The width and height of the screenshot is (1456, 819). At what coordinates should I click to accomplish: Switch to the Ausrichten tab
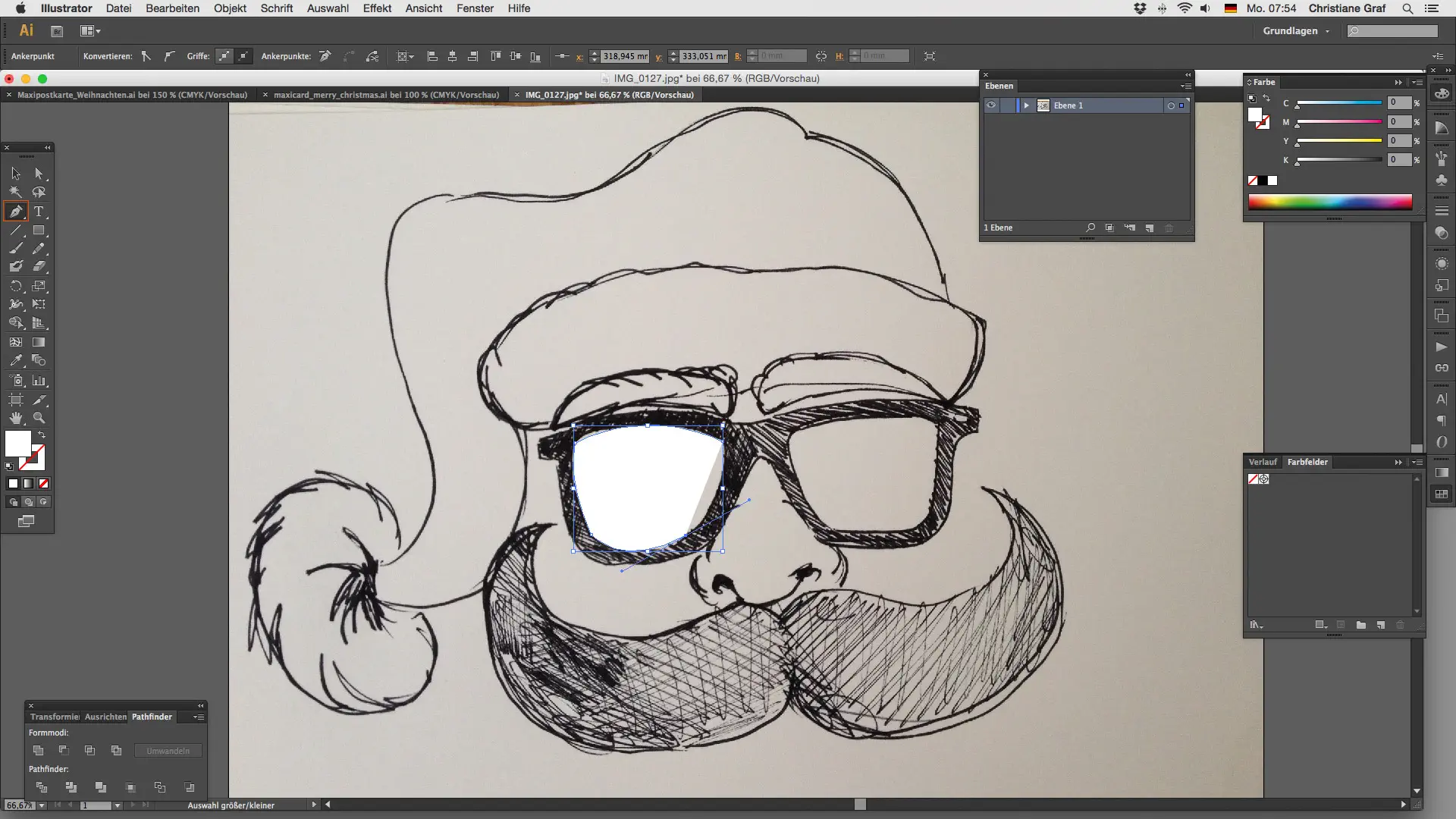(x=105, y=717)
